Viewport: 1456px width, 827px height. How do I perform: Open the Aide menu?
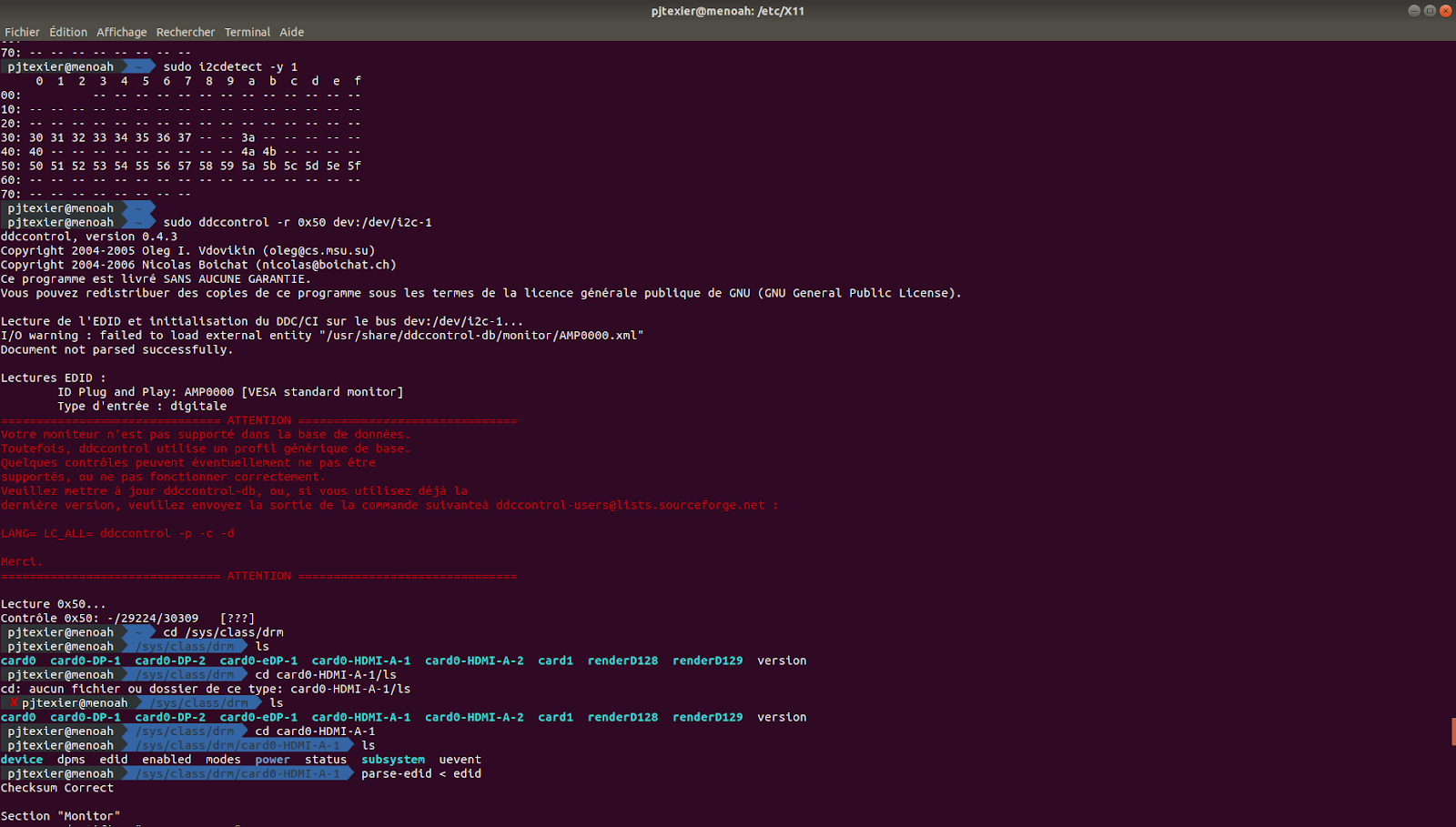tap(292, 32)
